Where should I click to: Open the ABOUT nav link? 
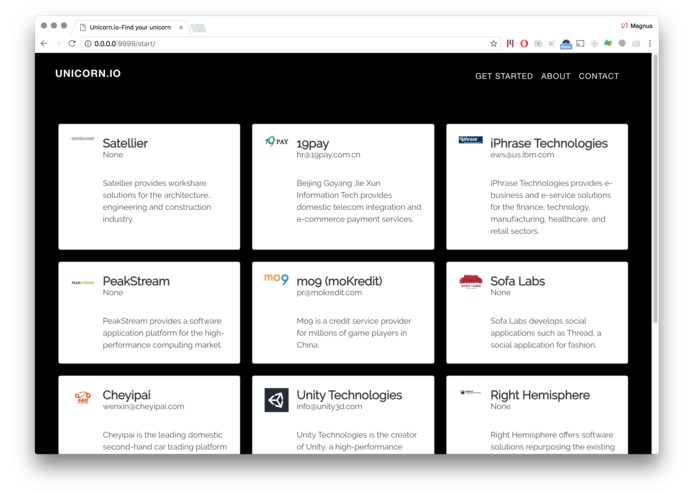(555, 76)
